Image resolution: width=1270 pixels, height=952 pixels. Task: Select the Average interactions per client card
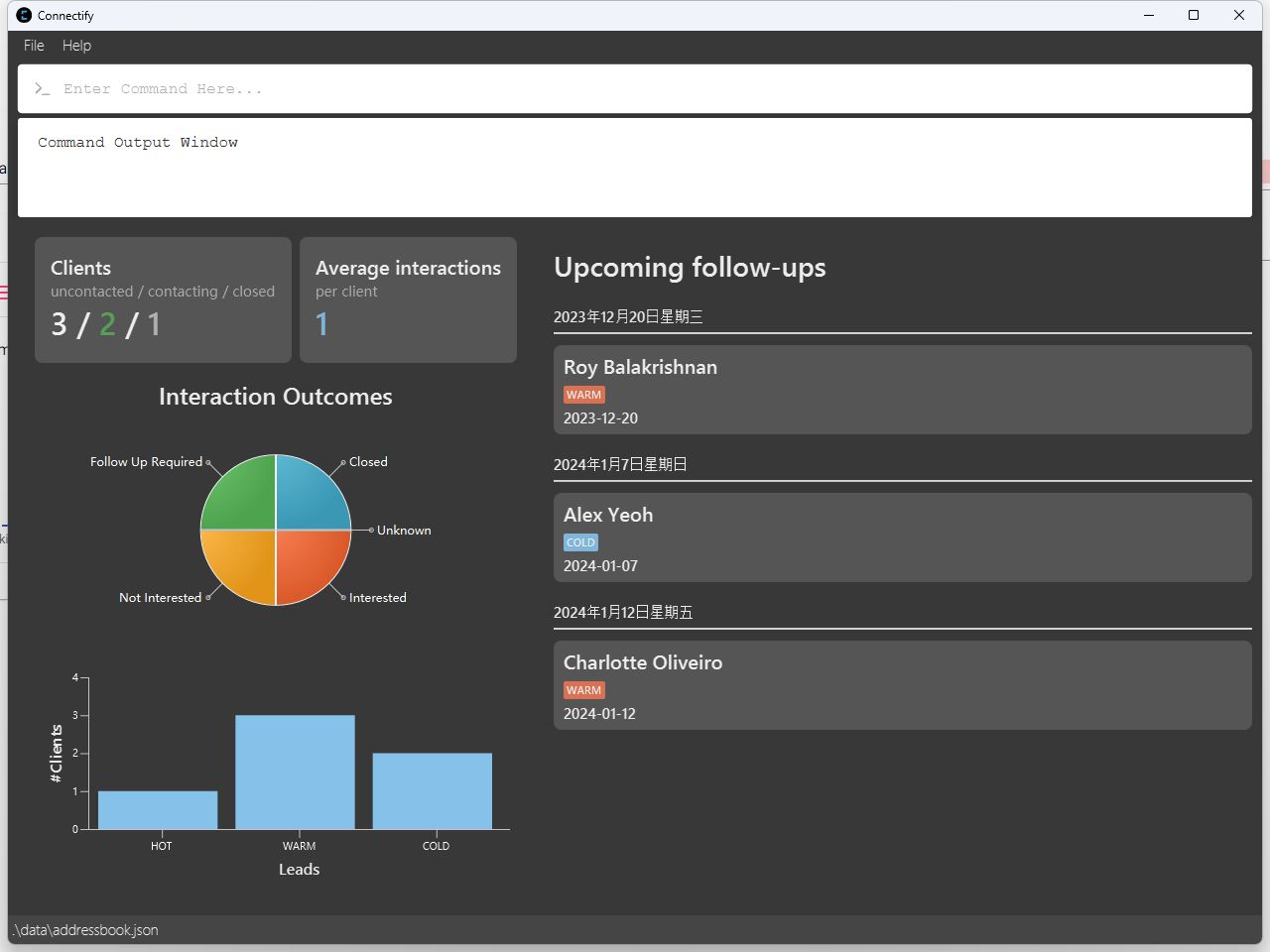pyautogui.click(x=408, y=299)
